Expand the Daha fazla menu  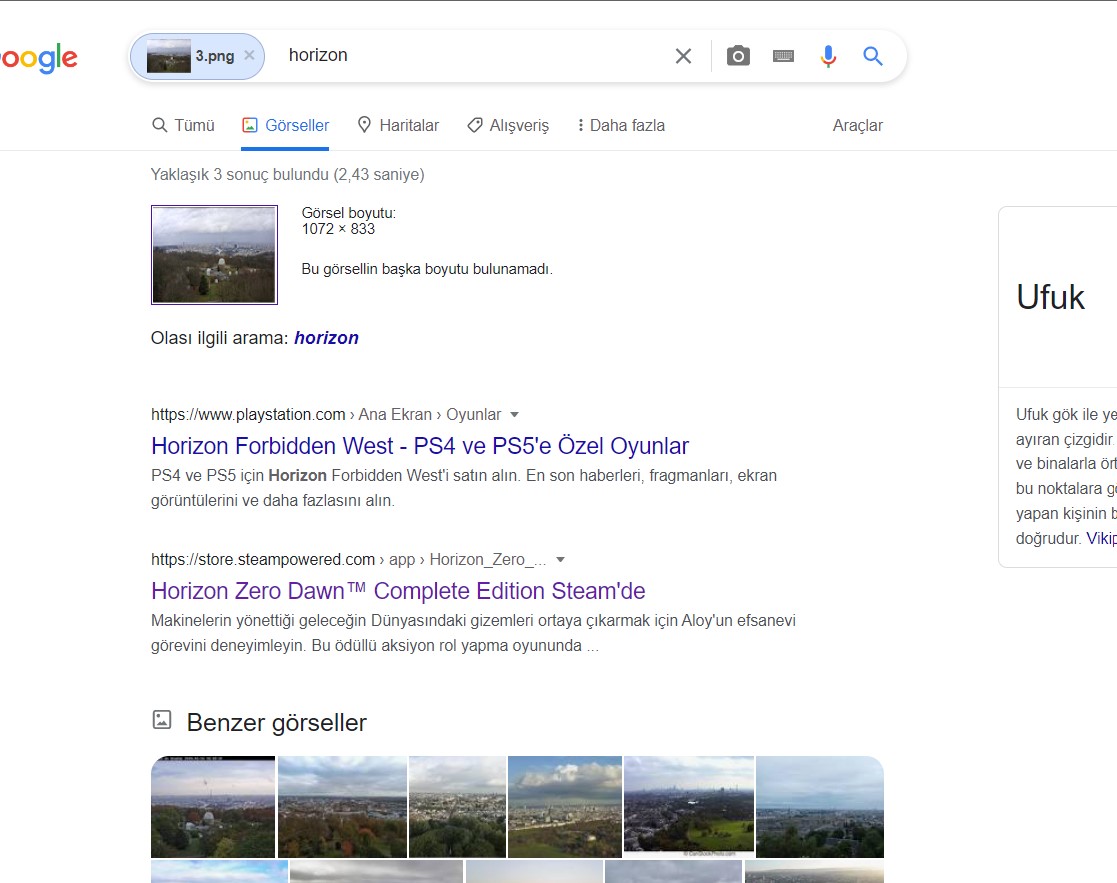621,125
